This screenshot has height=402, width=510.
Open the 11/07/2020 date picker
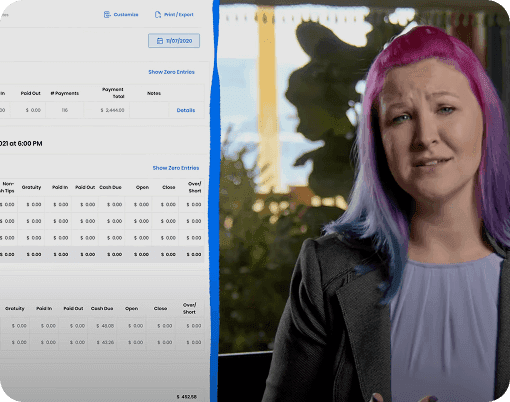[174, 41]
